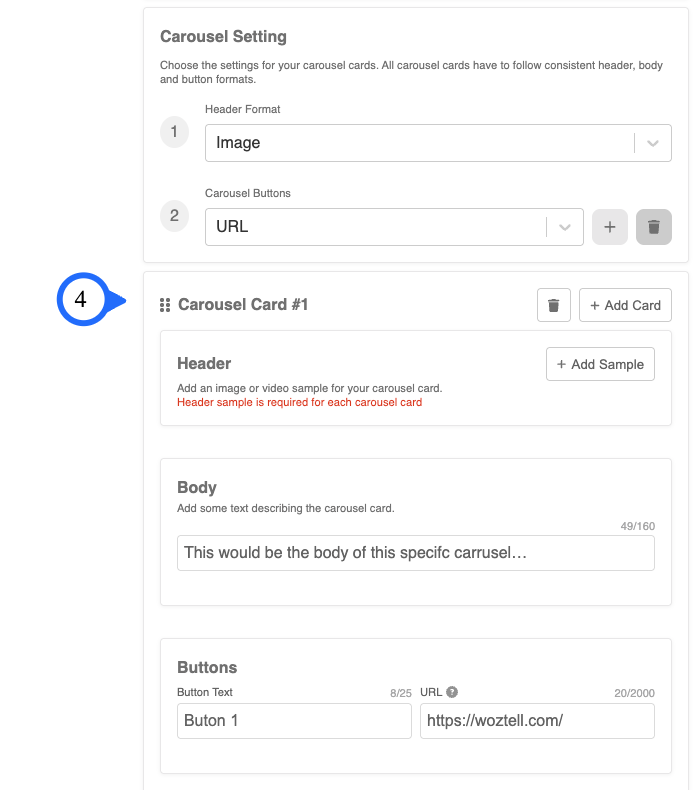This screenshot has width=694, height=790.
Task: Click the URL help question mark icon
Action: point(452,692)
